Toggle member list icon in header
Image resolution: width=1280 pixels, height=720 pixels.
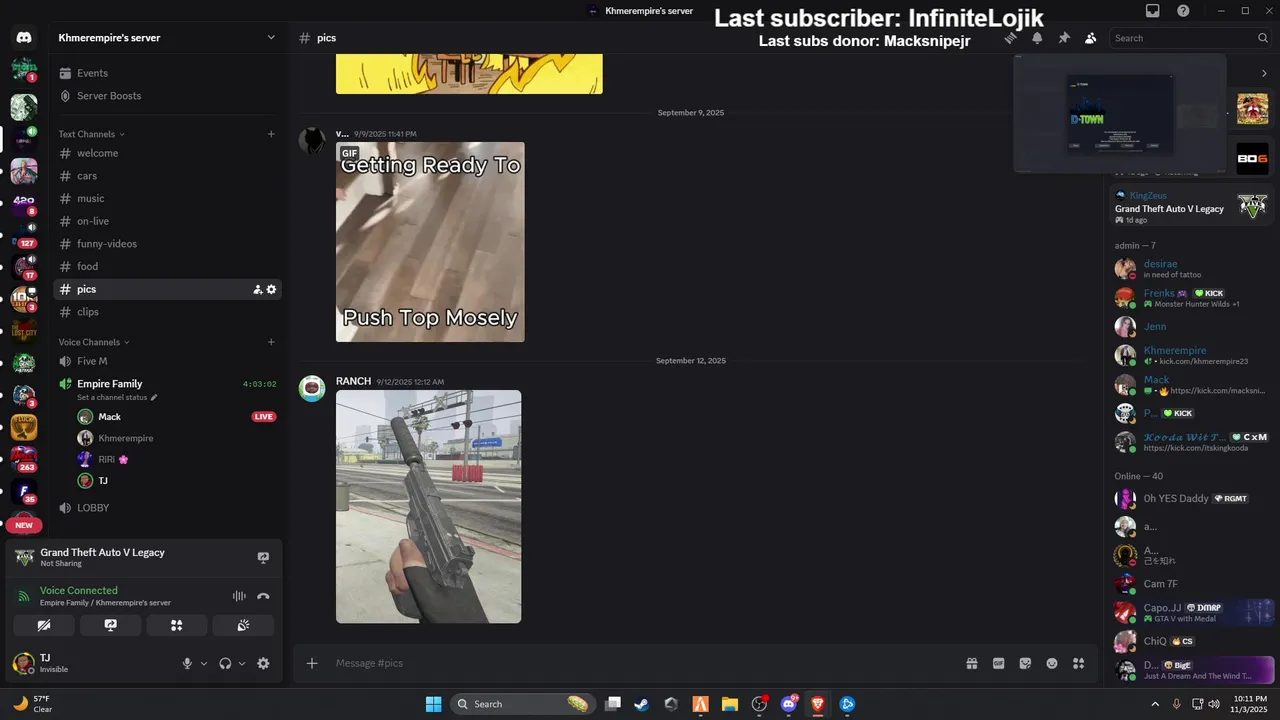click(x=1091, y=38)
